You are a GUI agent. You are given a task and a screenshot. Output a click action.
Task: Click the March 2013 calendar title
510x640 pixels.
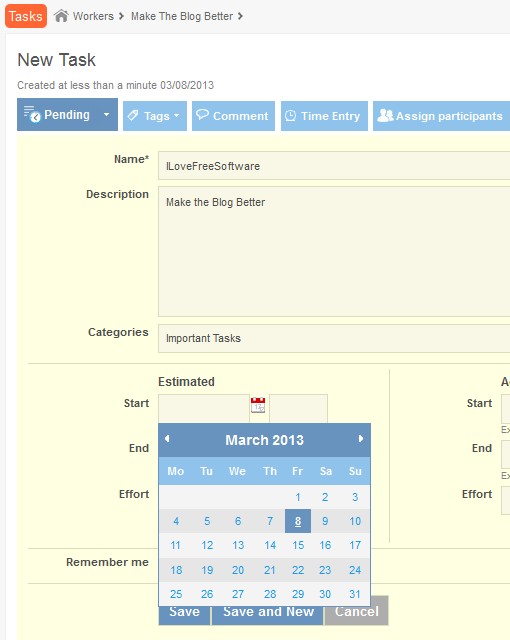click(264, 440)
